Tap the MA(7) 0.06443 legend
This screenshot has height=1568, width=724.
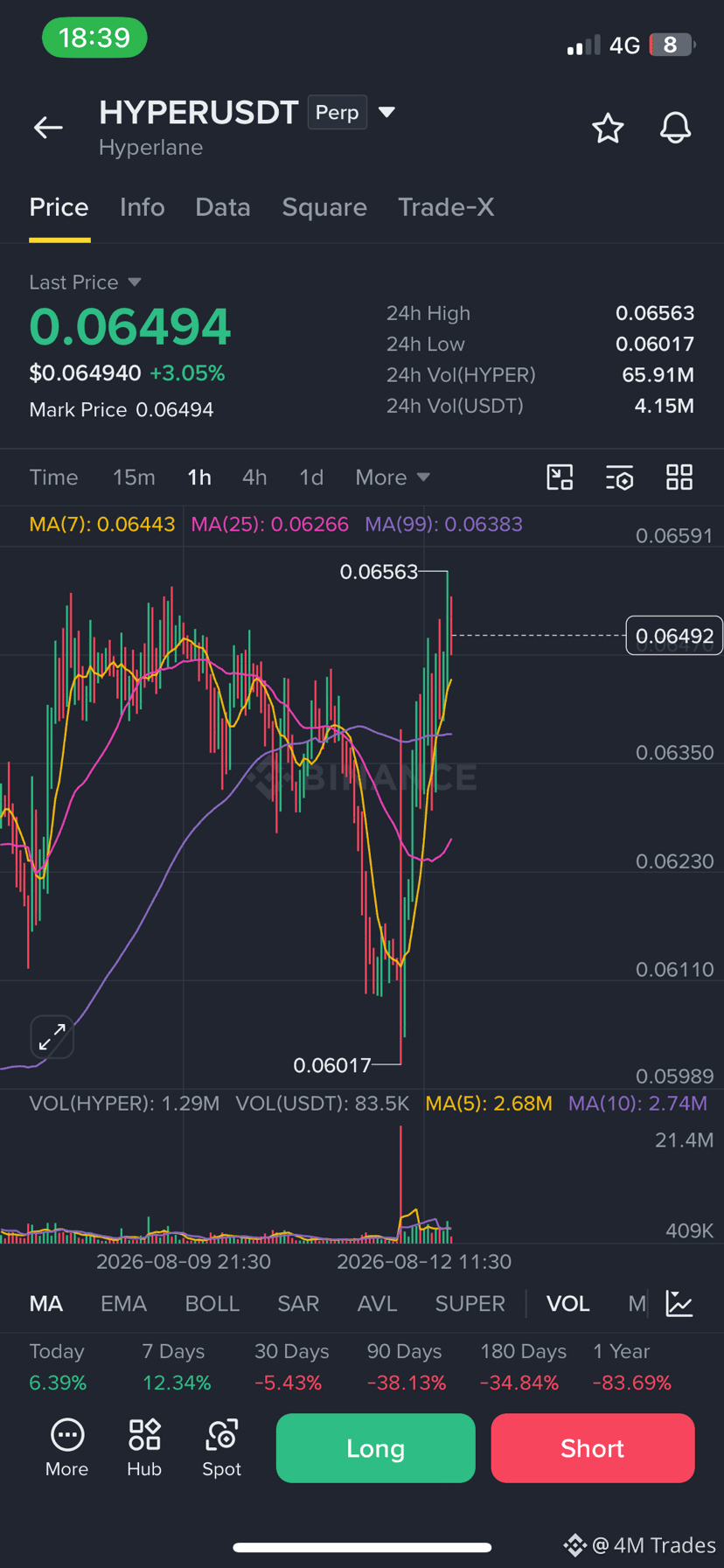coord(102,525)
